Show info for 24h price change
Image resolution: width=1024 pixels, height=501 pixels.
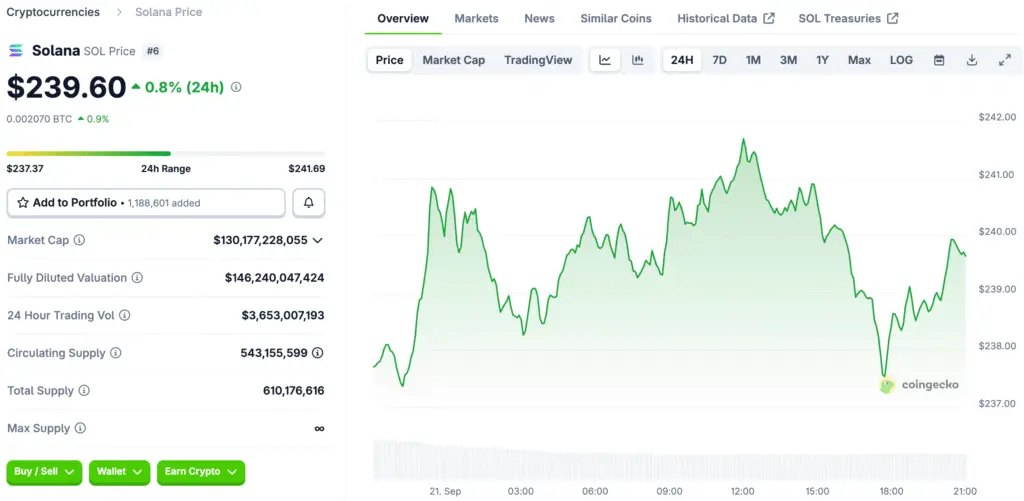click(236, 87)
